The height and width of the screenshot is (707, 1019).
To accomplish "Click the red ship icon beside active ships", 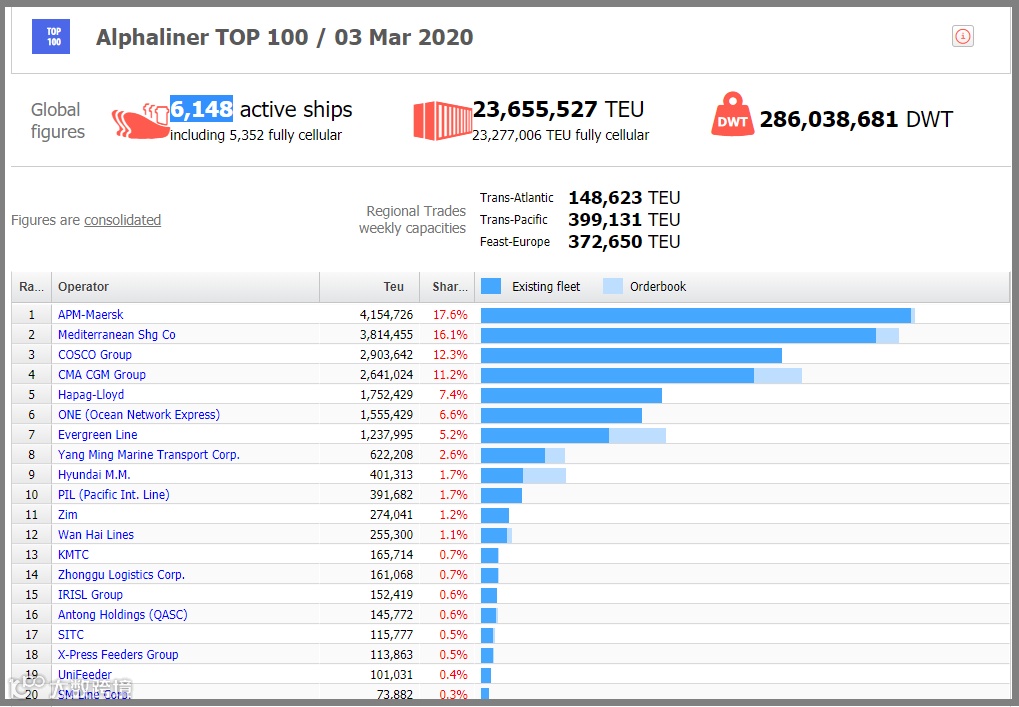I will click(x=140, y=121).
